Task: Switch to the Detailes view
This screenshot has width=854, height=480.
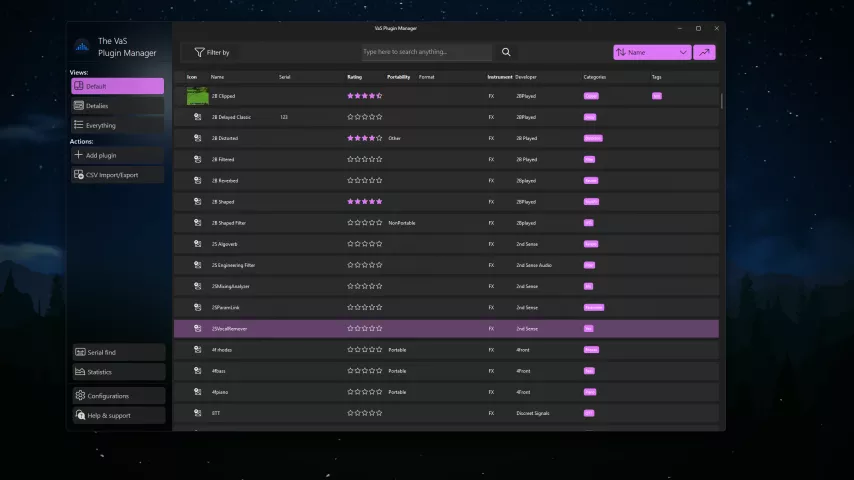Action: click(117, 106)
